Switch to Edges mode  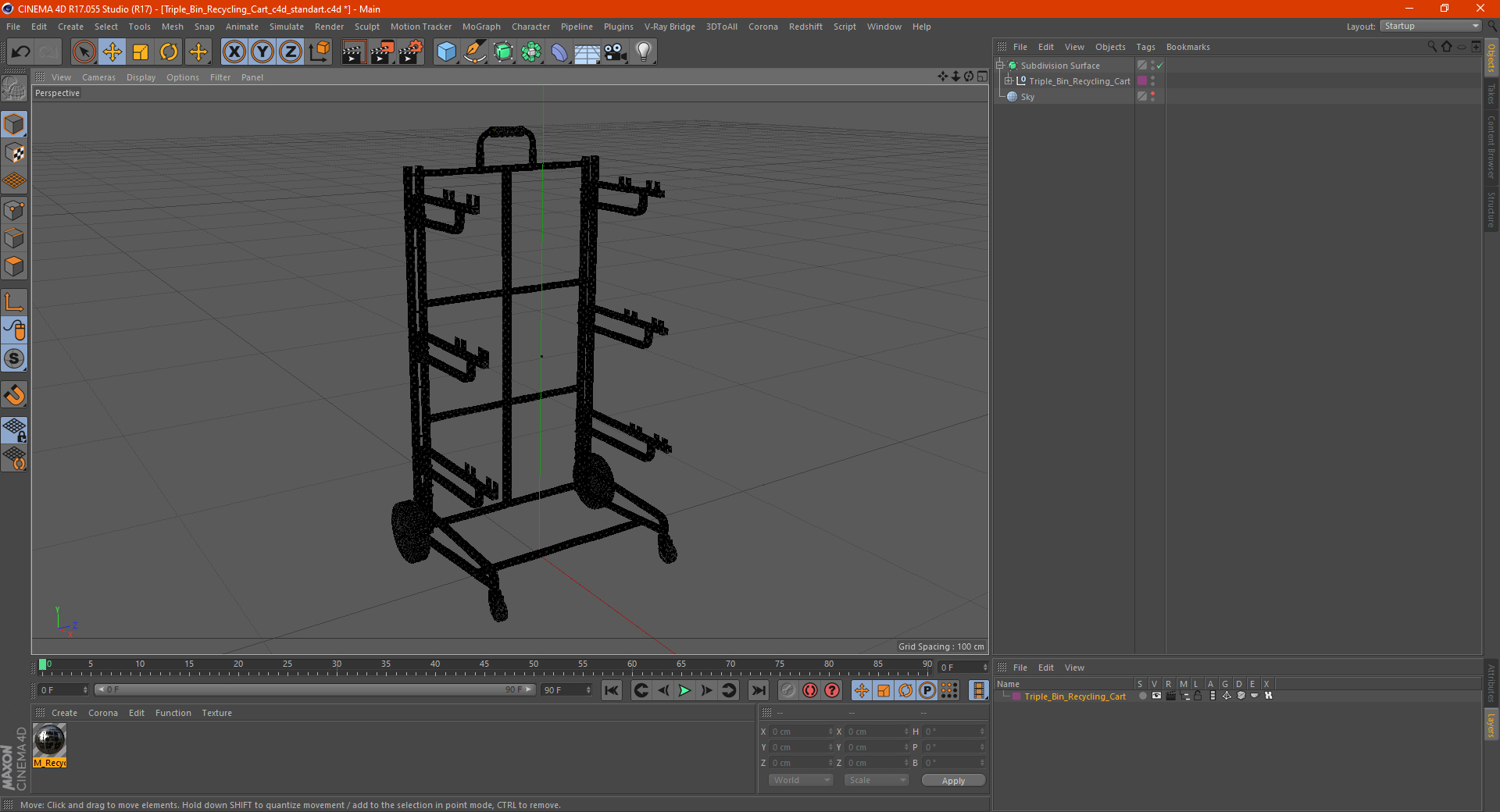[x=14, y=238]
